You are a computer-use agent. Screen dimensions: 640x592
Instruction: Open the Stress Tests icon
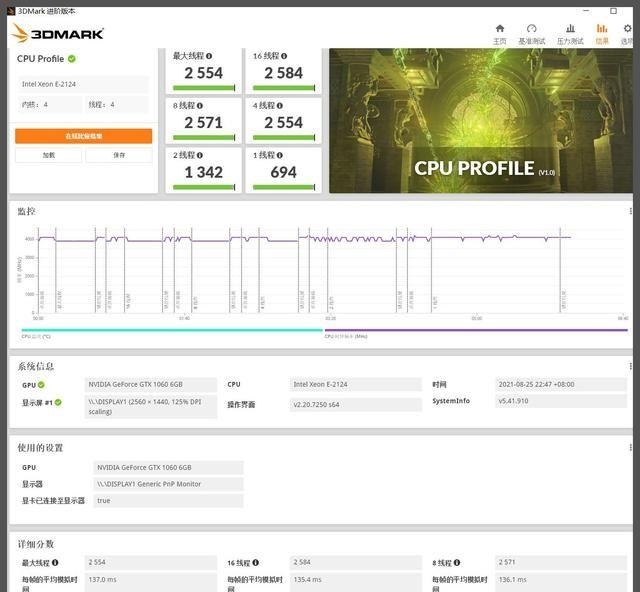click(570, 29)
